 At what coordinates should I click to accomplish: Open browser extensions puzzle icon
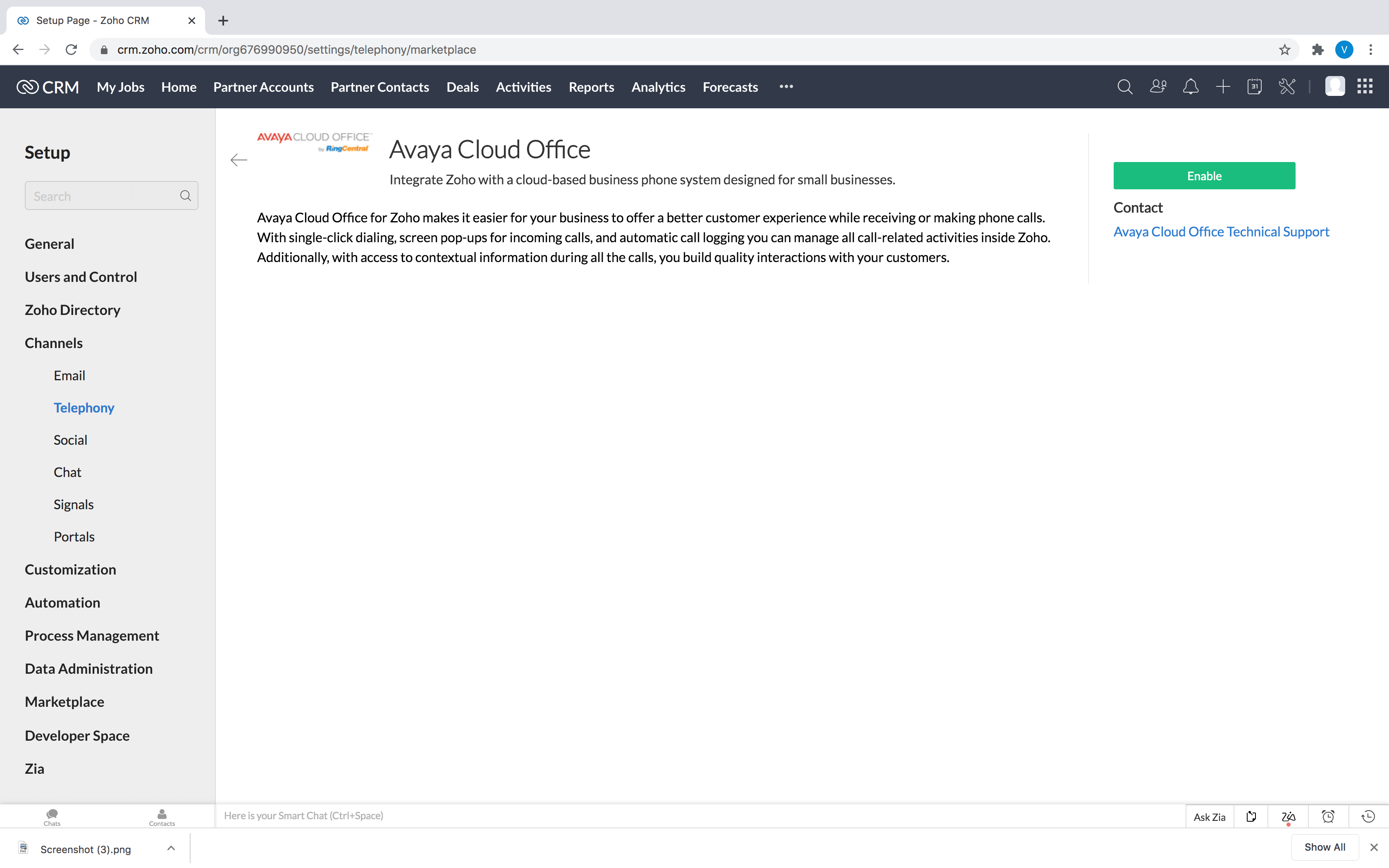(x=1318, y=50)
